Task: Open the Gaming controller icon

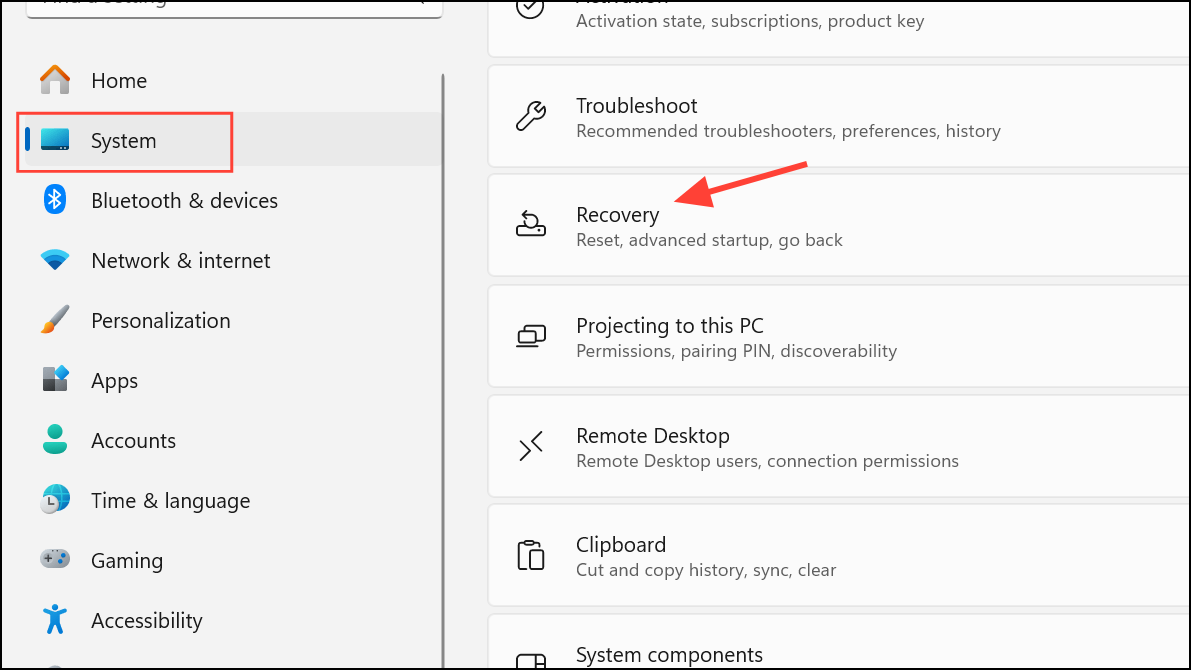Action: [55, 560]
